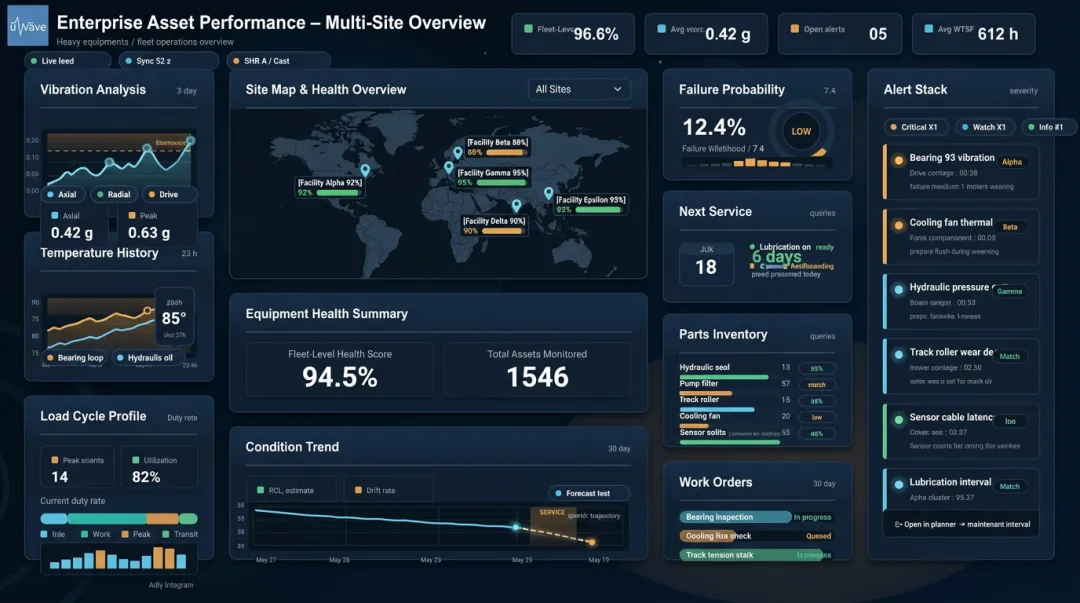Click the Pump filter inventory row
The width and height of the screenshot is (1080, 603).
[x=756, y=385]
